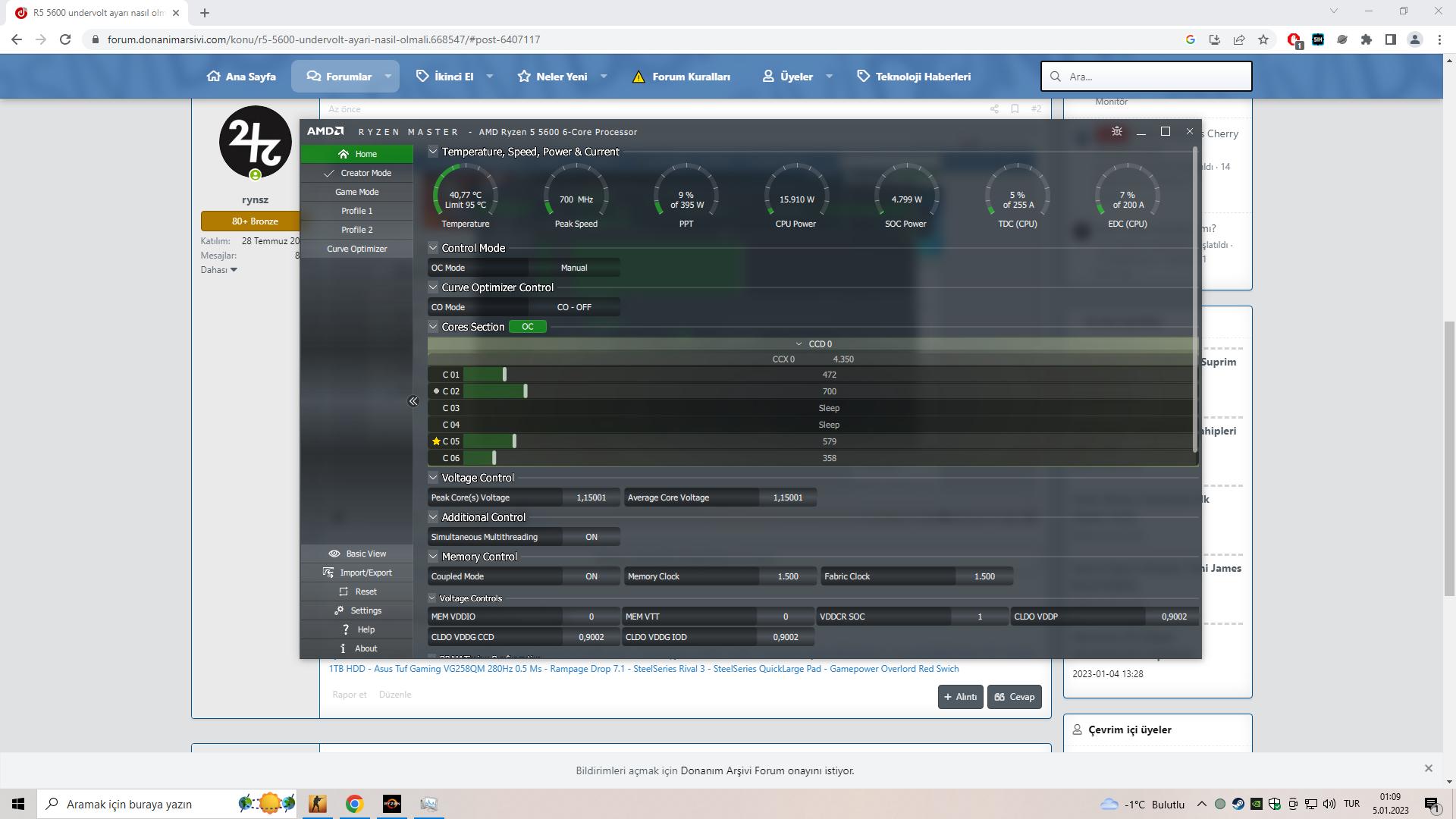Screen dimensions: 1456x819
Task: Click the Home icon in Ryzen Master sidebar
Action: click(x=344, y=154)
